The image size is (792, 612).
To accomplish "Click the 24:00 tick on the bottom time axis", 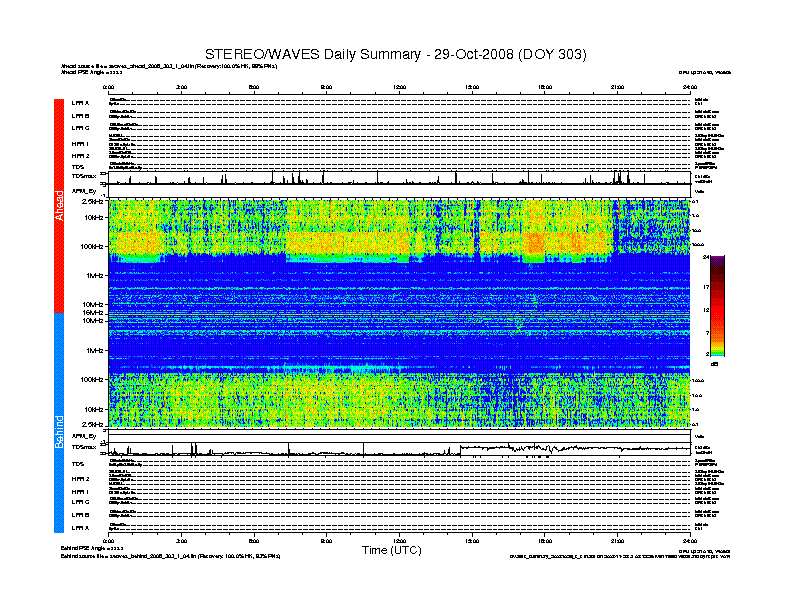I will coord(690,541).
